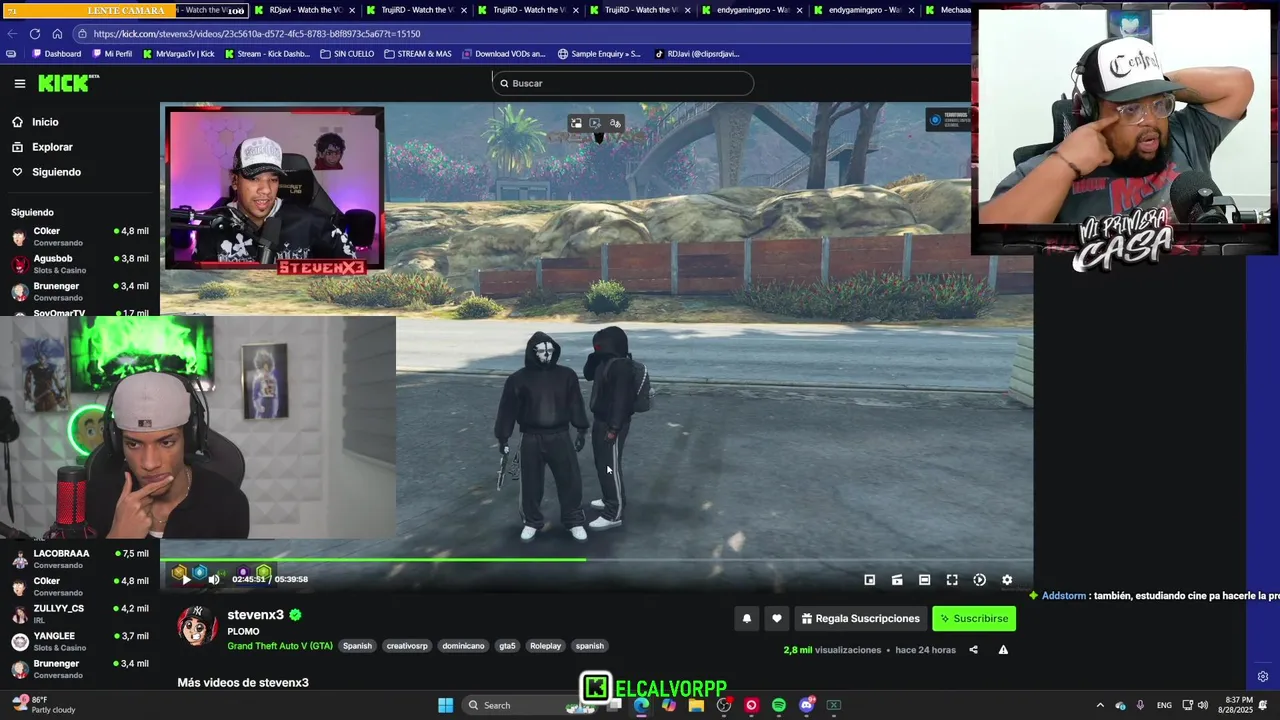Open the Kick hamburger menu

[20, 83]
